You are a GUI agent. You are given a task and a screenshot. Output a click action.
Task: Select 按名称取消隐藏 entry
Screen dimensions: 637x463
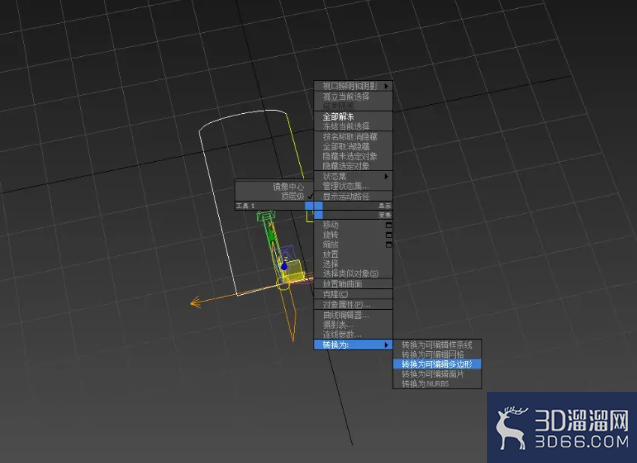(x=353, y=136)
